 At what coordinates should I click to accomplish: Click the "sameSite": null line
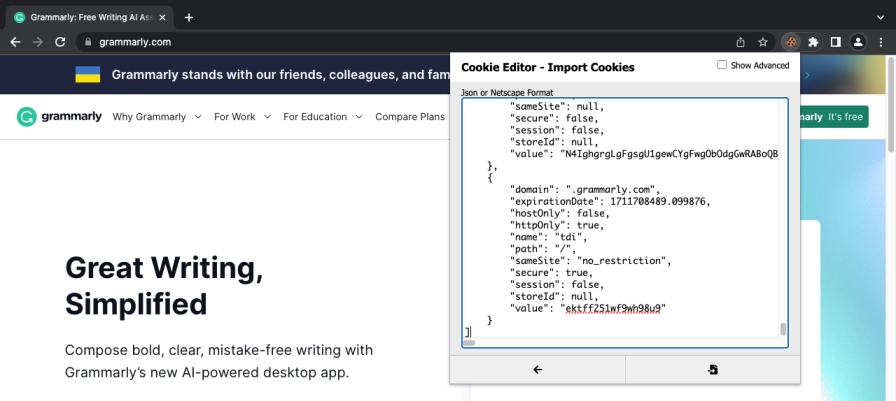click(x=557, y=106)
